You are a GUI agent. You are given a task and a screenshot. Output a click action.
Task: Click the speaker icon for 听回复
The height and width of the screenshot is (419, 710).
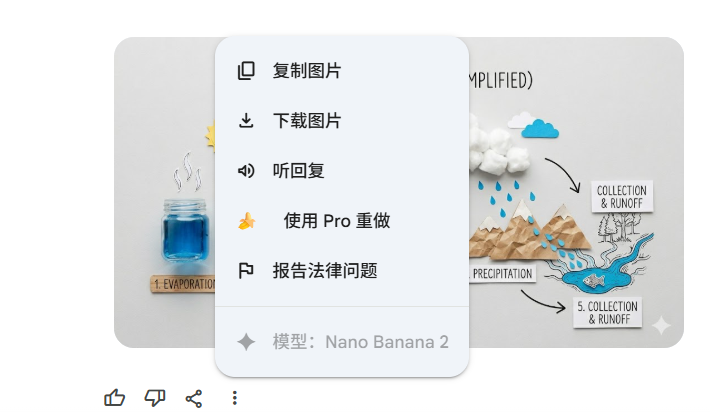tap(246, 171)
